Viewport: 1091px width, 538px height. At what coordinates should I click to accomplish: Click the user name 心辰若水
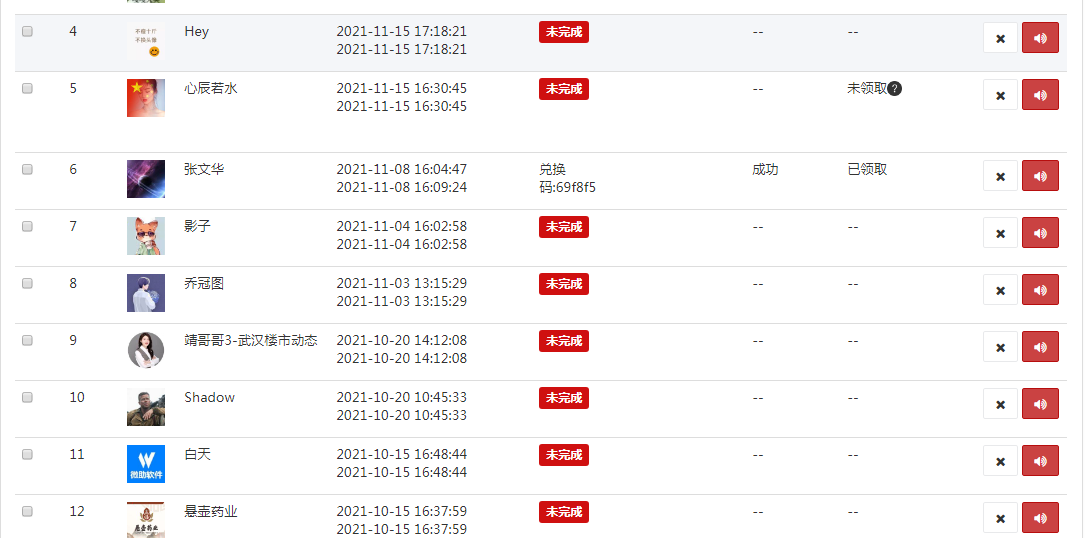click(211, 88)
